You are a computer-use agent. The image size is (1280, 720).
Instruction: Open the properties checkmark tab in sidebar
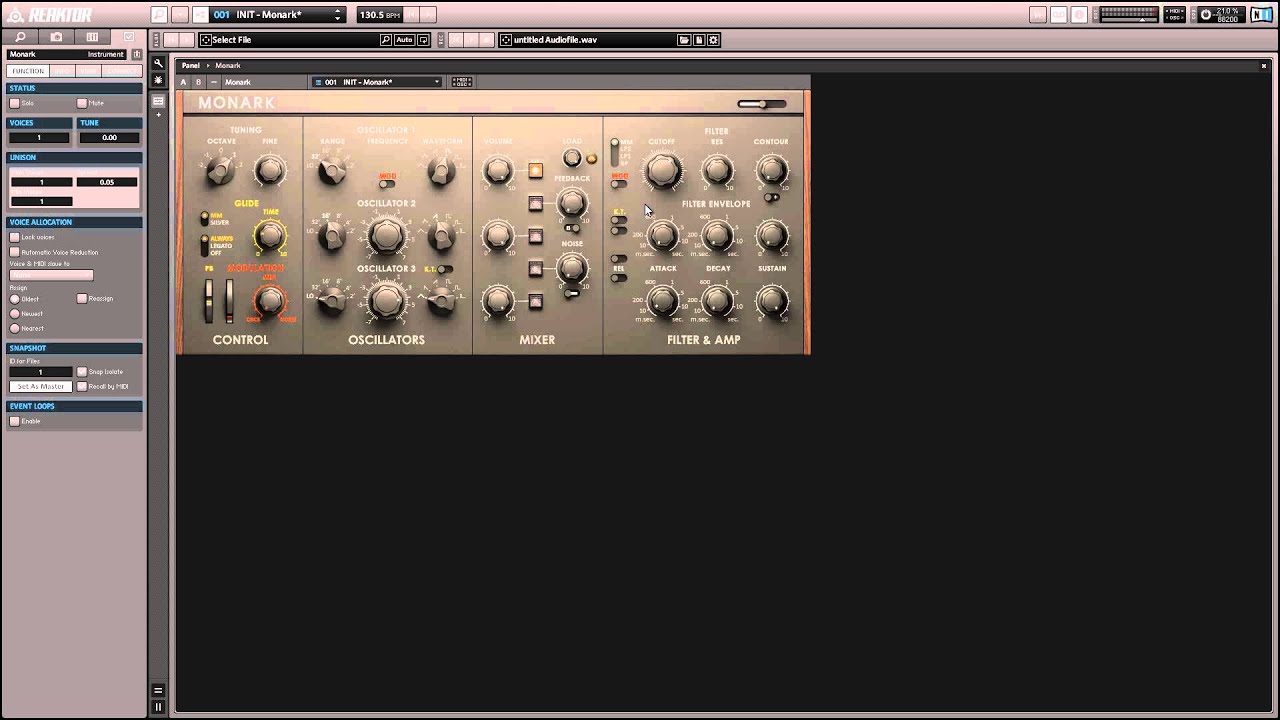click(128, 37)
